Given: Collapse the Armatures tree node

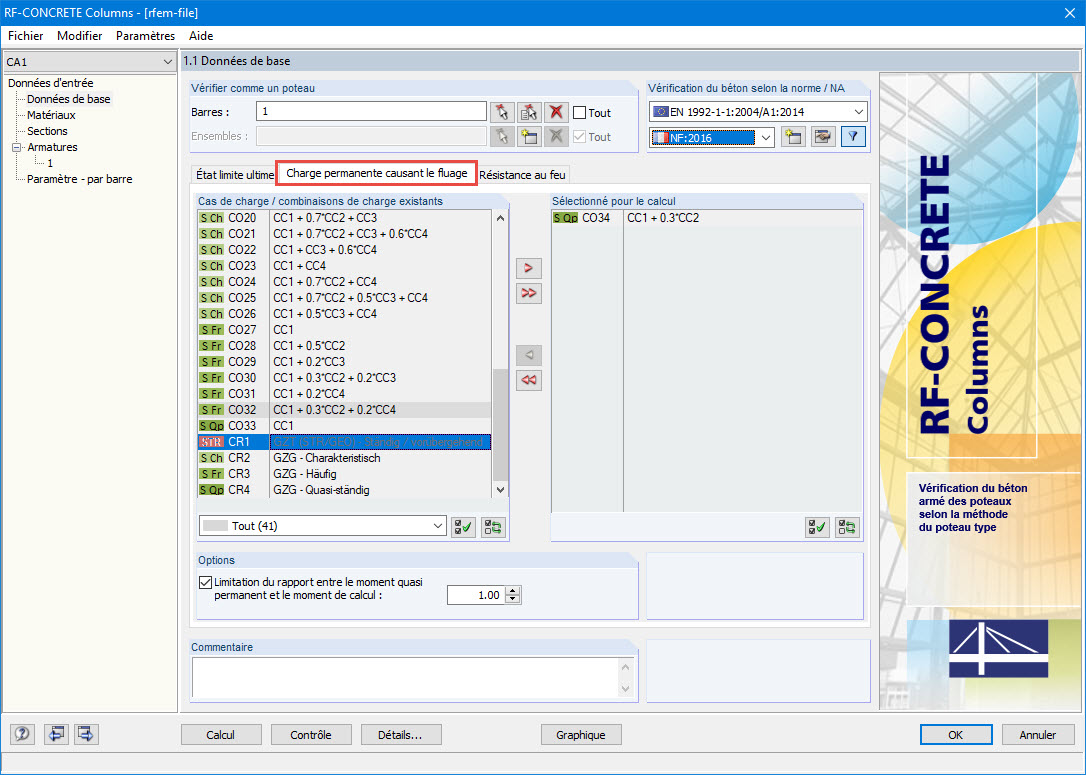Looking at the screenshot, I should pyautogui.click(x=17, y=148).
